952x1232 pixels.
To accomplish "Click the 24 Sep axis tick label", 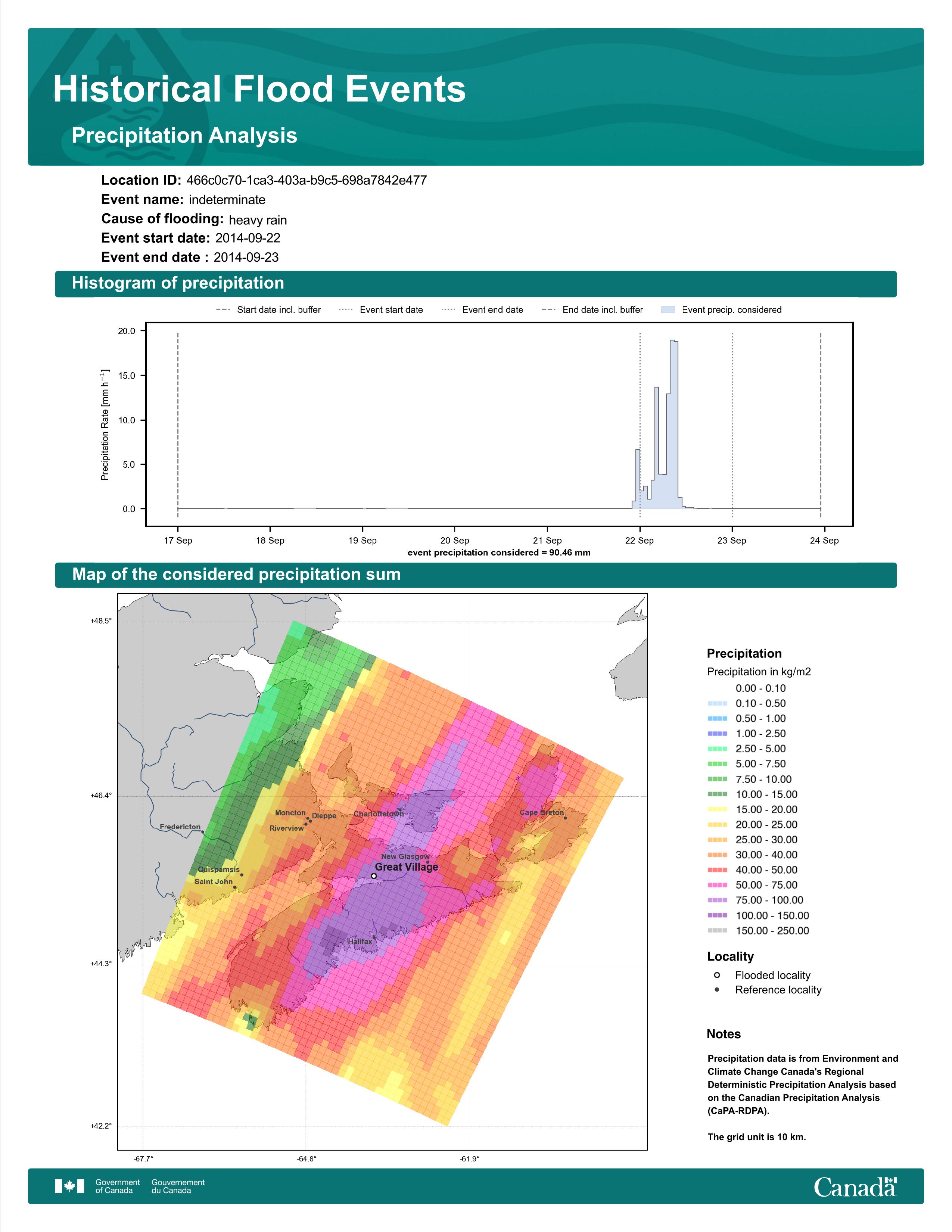I will (825, 541).
